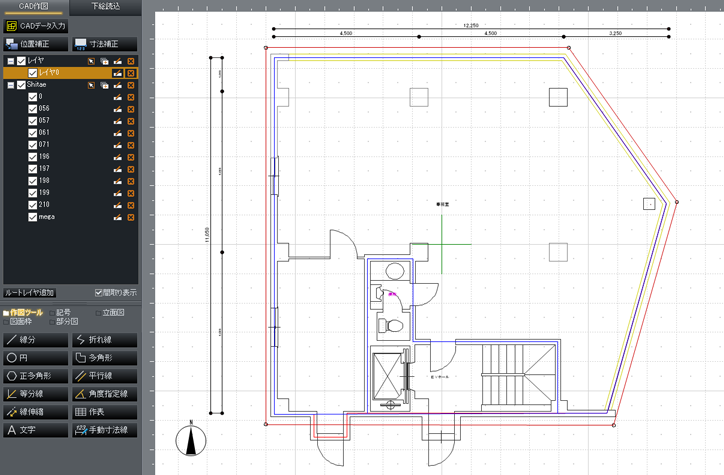Switch to the CAD作図 tab
The image size is (724, 475).
tap(34, 6)
